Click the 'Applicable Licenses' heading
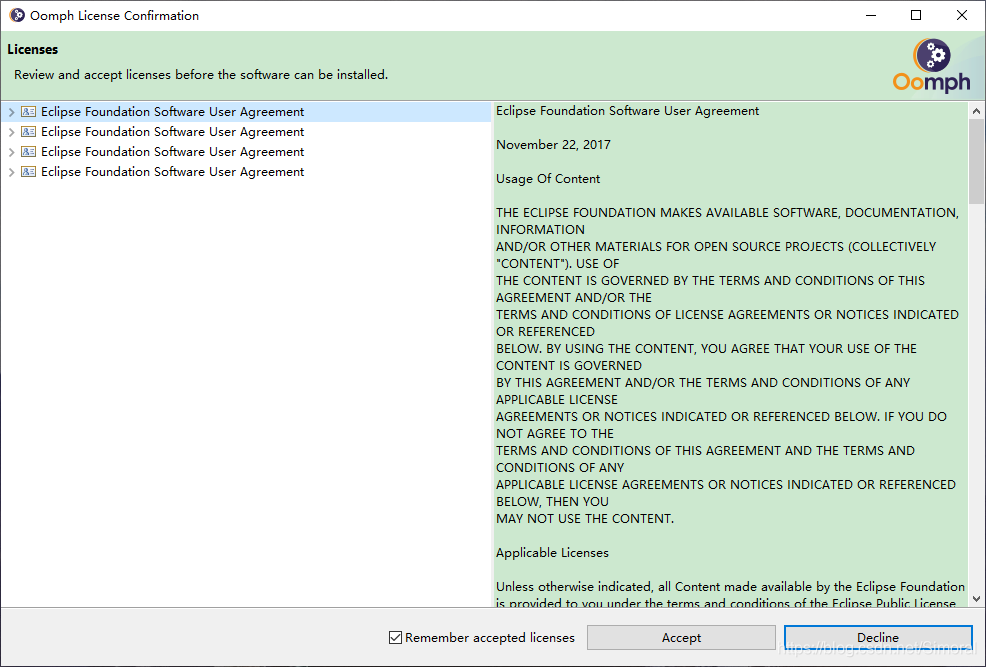 pos(552,553)
